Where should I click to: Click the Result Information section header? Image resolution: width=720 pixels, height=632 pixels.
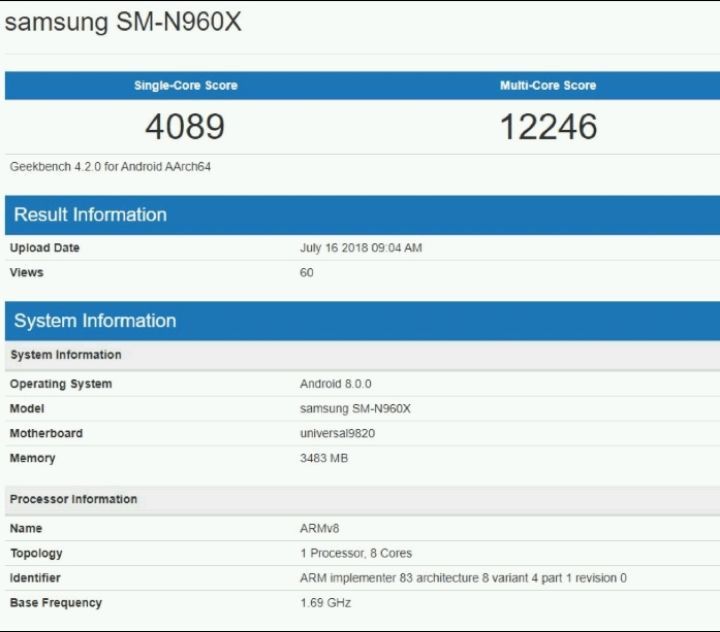(362, 215)
